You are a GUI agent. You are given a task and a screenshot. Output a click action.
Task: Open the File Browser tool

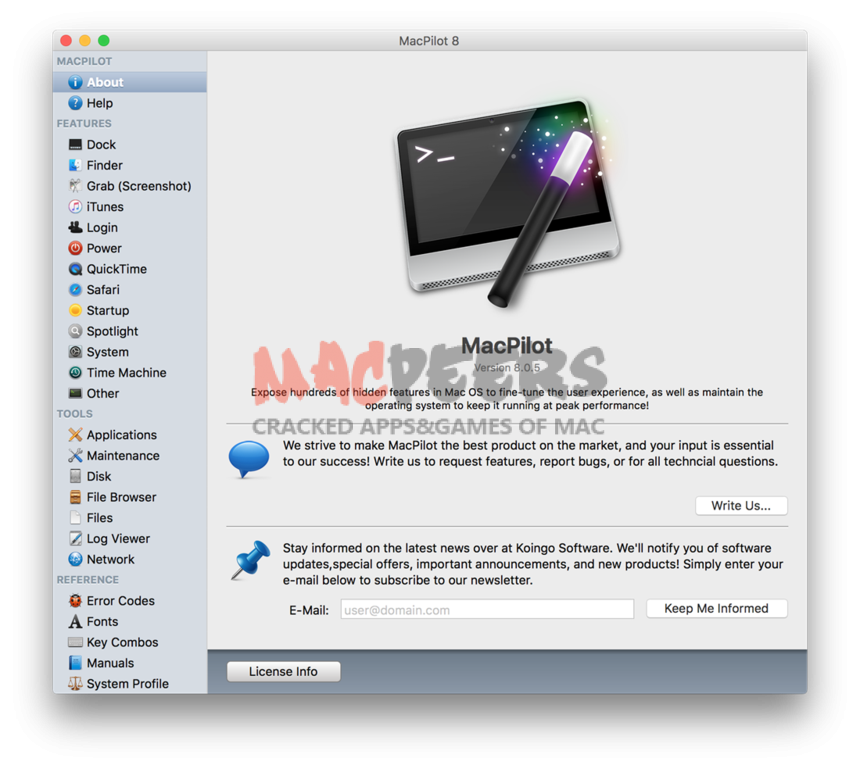coord(130,497)
